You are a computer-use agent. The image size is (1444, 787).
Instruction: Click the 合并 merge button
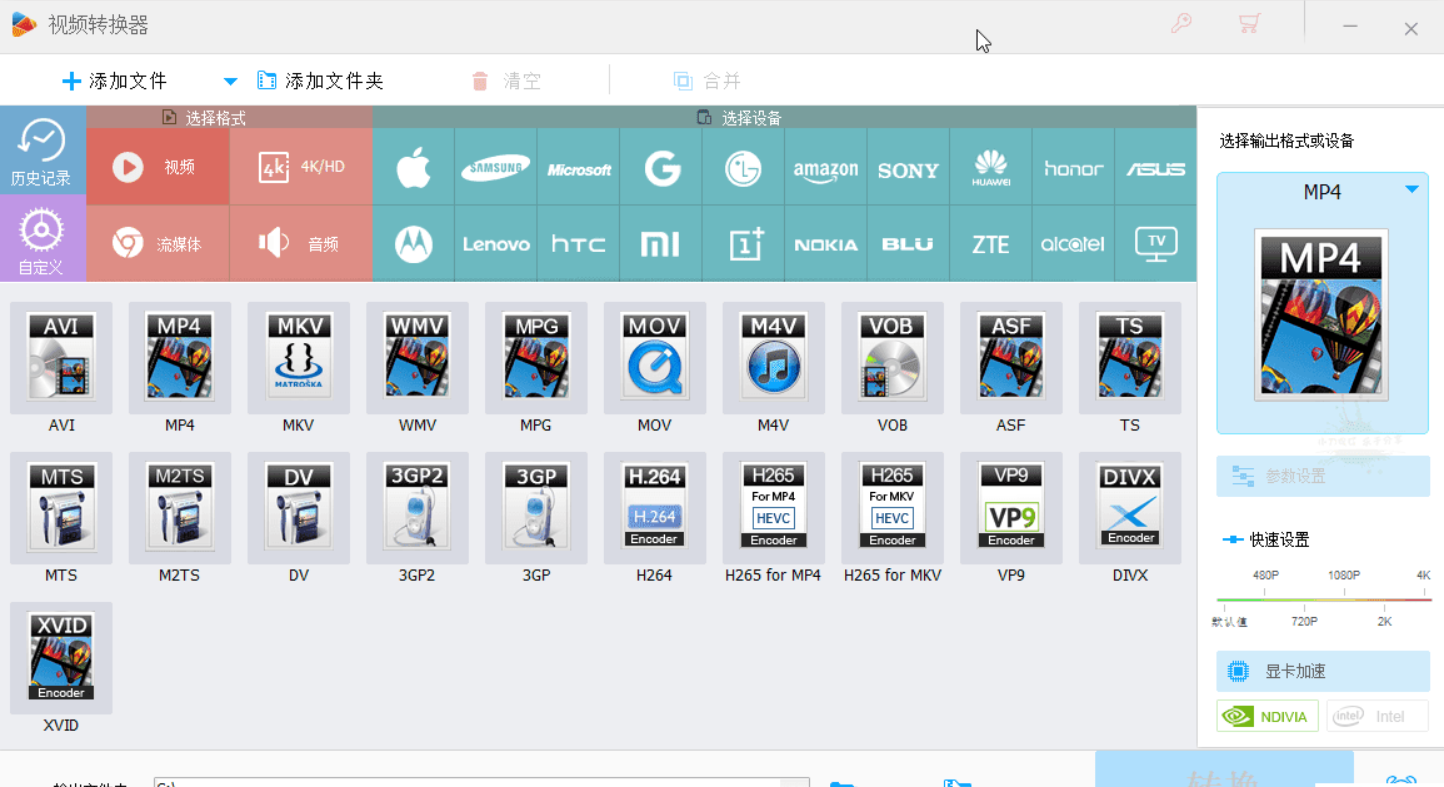click(707, 81)
